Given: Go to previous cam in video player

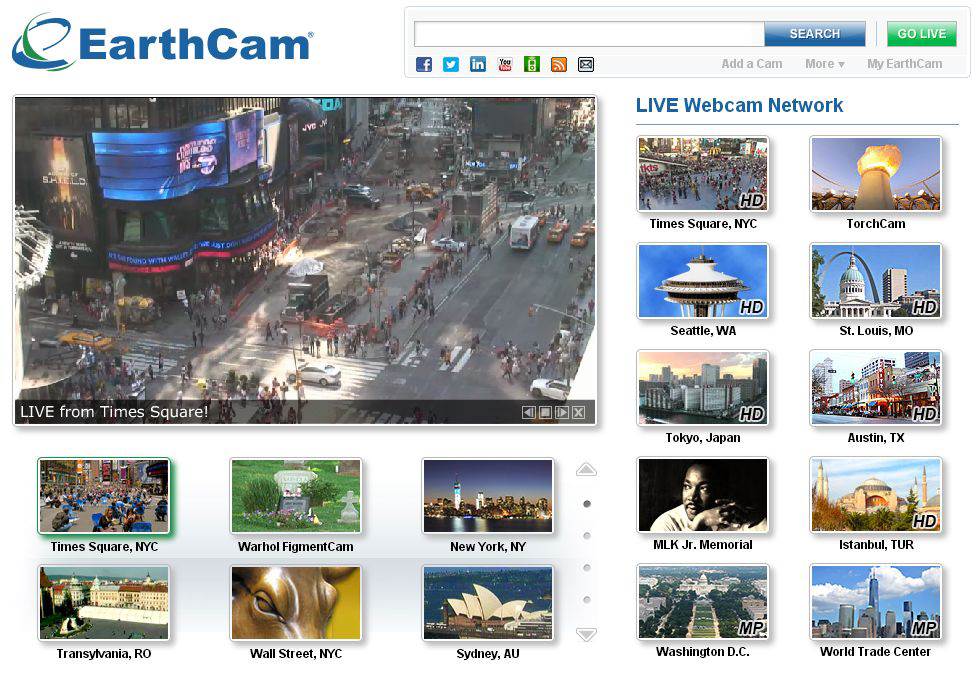Looking at the screenshot, I should [528, 412].
